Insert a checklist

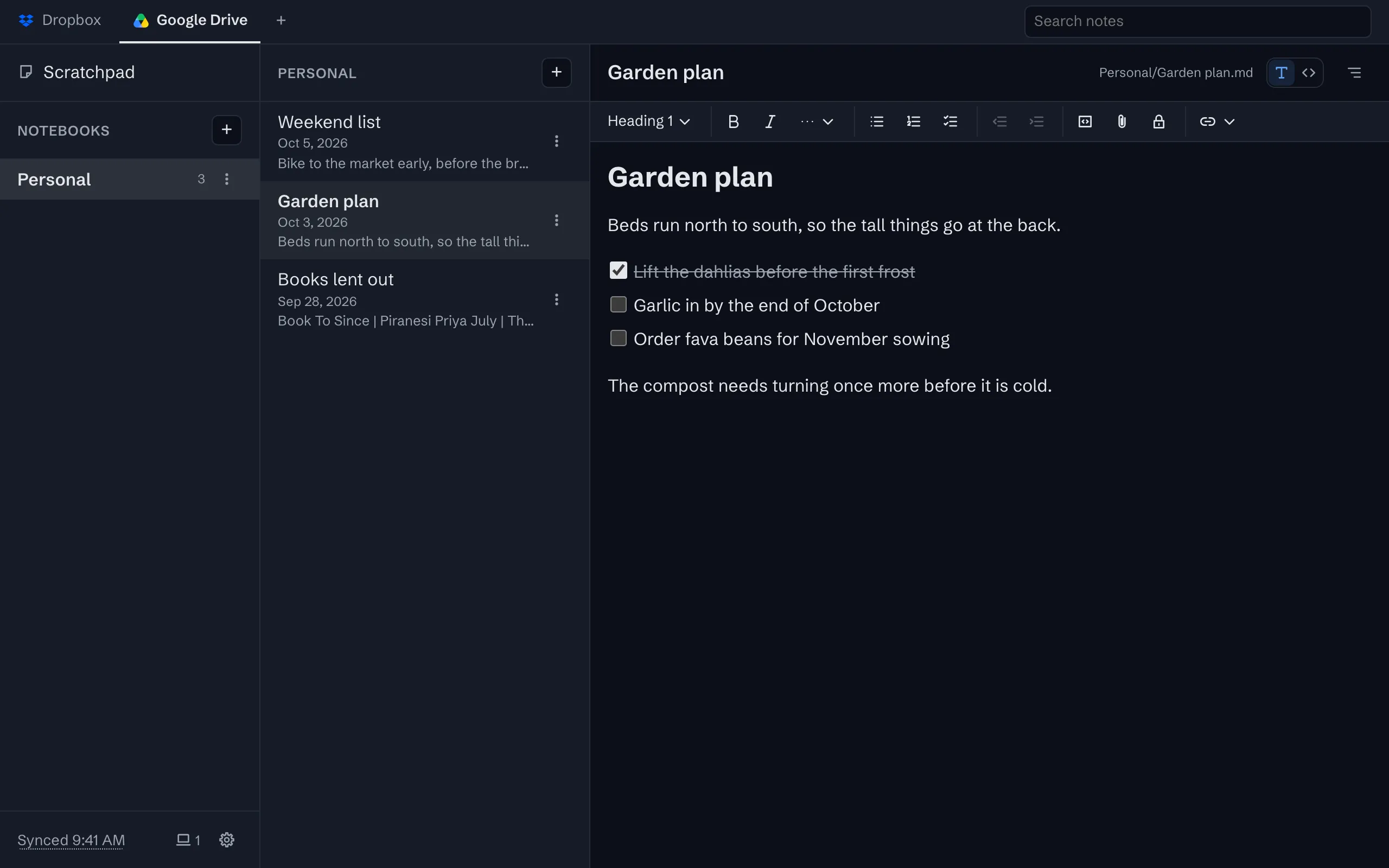click(x=950, y=122)
